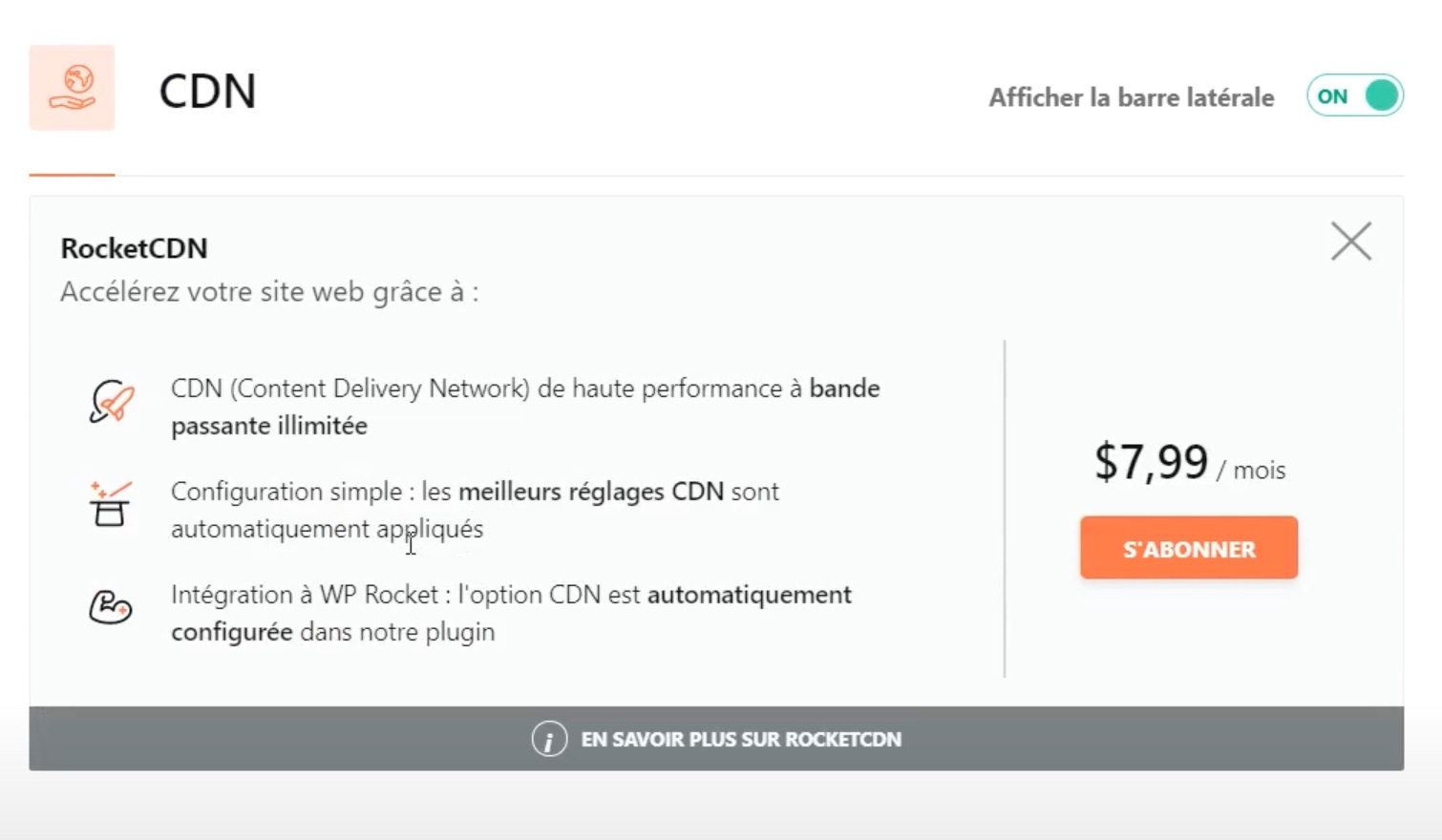The image size is (1442, 840).
Task: Select the rocket icon beside the bandwidth feature
Action: pyautogui.click(x=111, y=402)
